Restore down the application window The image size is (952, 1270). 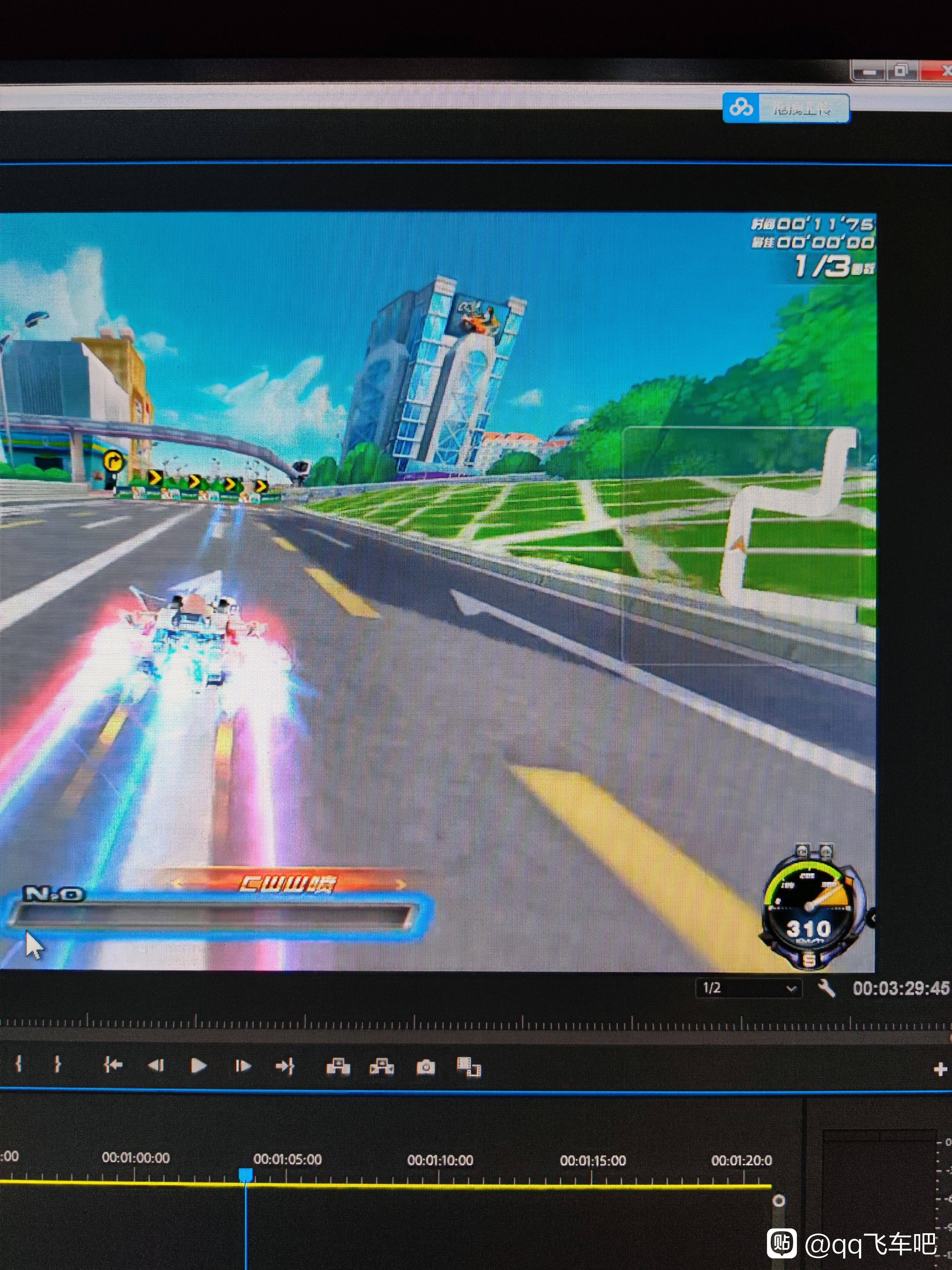click(x=902, y=71)
